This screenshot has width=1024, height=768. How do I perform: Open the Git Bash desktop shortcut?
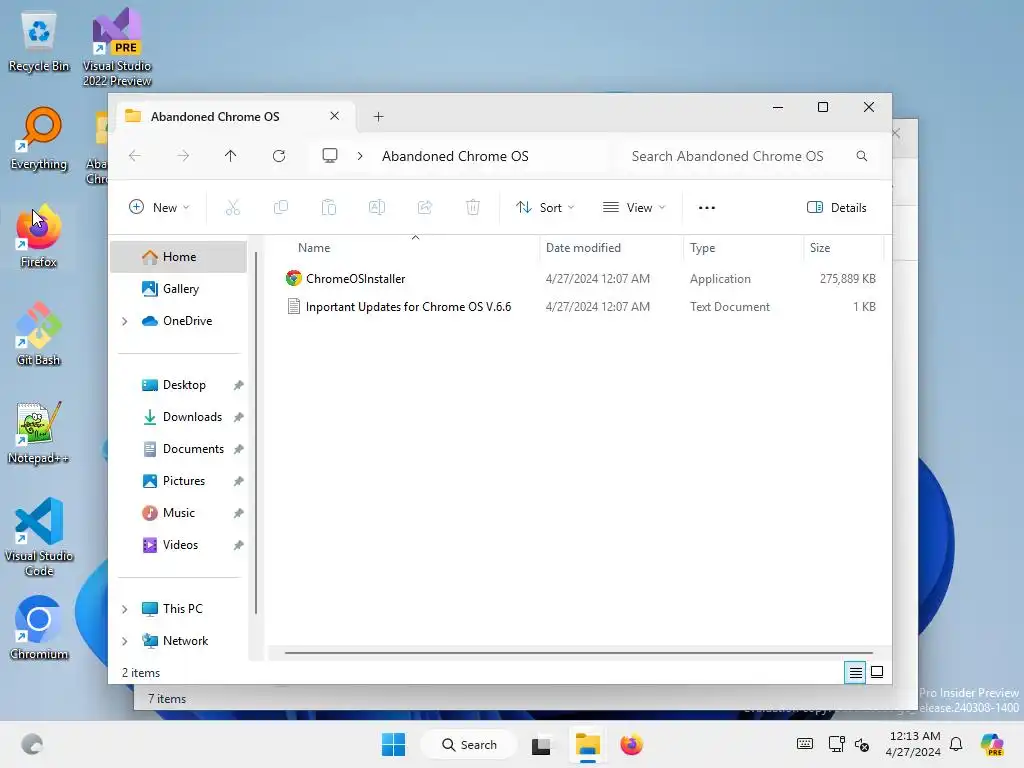click(x=39, y=334)
